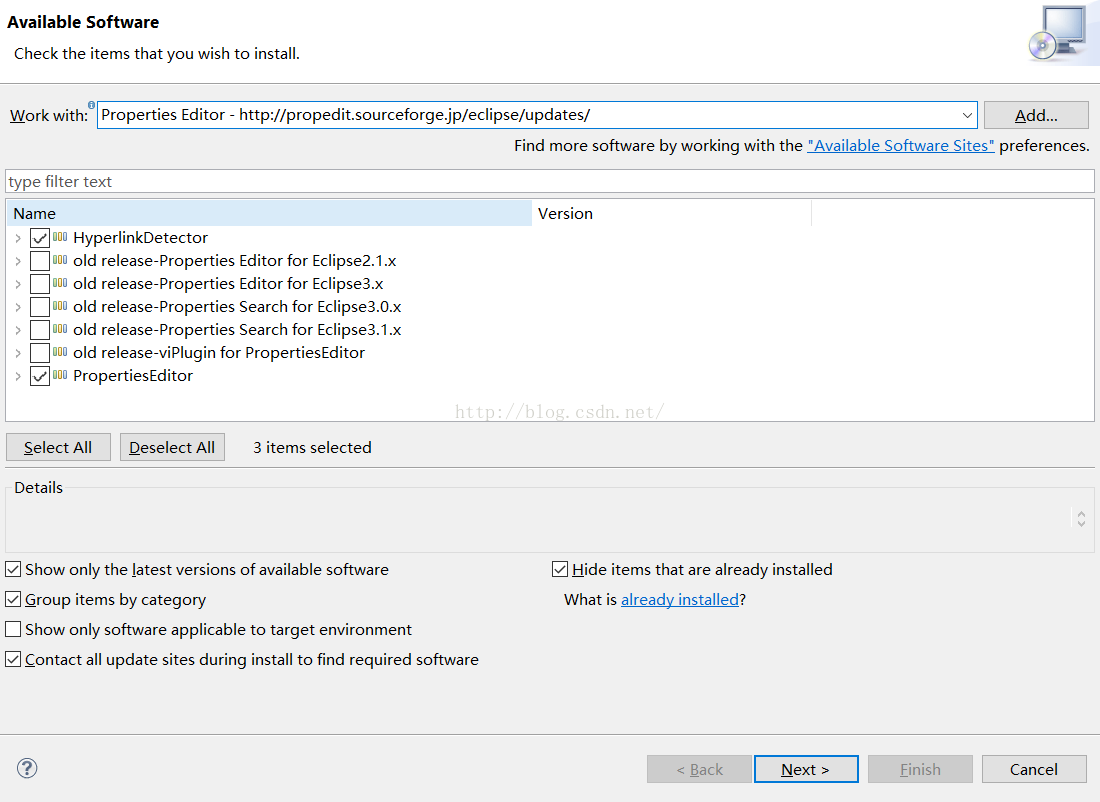The height and width of the screenshot is (802, 1100).
Task: Uncheck the HyperlinkDetector checkbox
Action: (40, 238)
